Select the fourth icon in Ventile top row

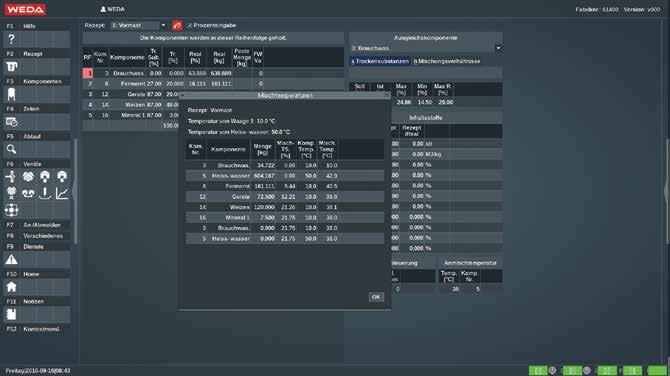coord(62,176)
